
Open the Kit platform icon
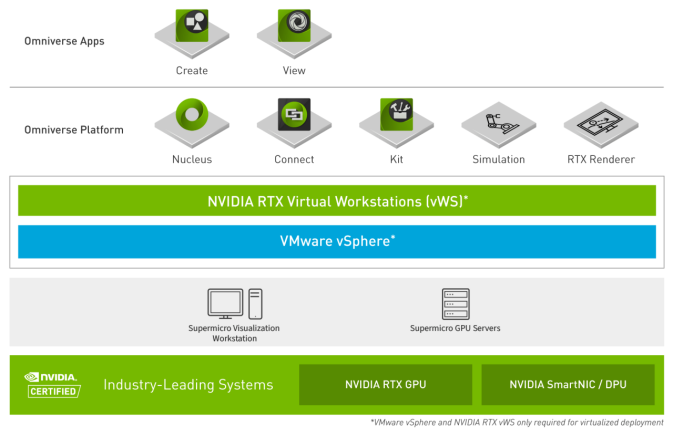coord(396,121)
